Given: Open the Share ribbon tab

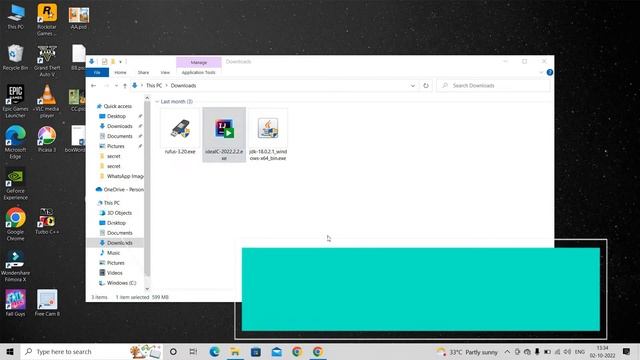Looking at the screenshot, I should [x=143, y=73].
